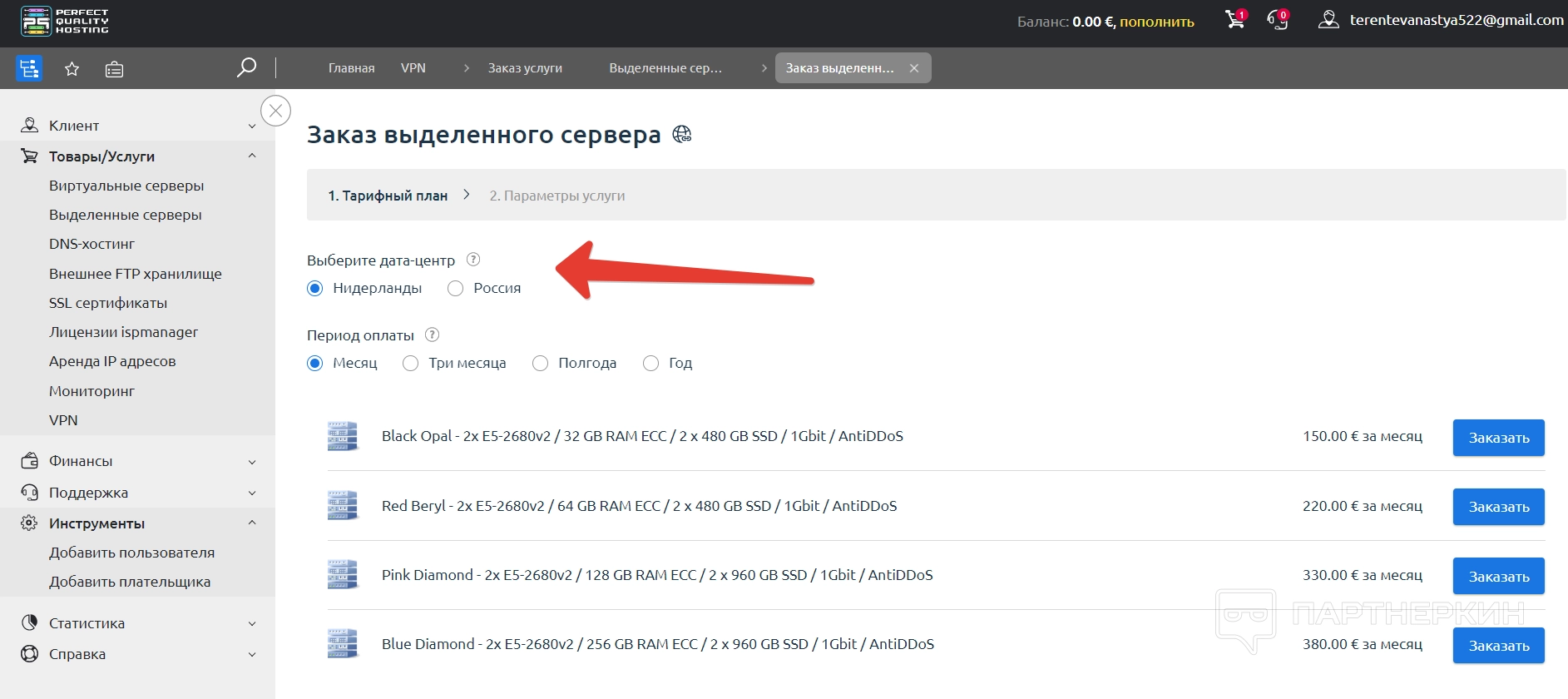Order the Red Beryl server
Image resolution: width=1568 pixels, height=699 pixels.
point(1499,507)
